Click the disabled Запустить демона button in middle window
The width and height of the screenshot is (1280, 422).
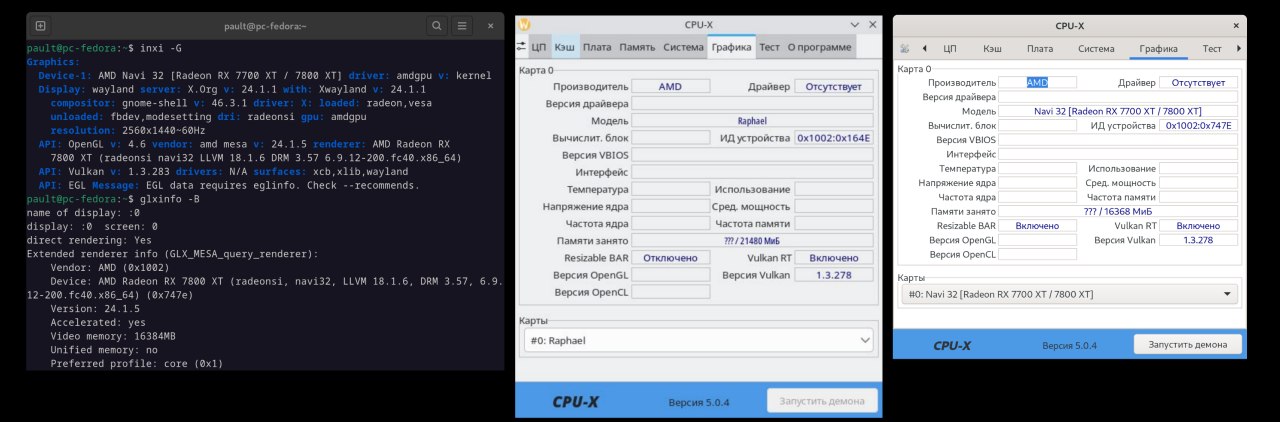[822, 401]
